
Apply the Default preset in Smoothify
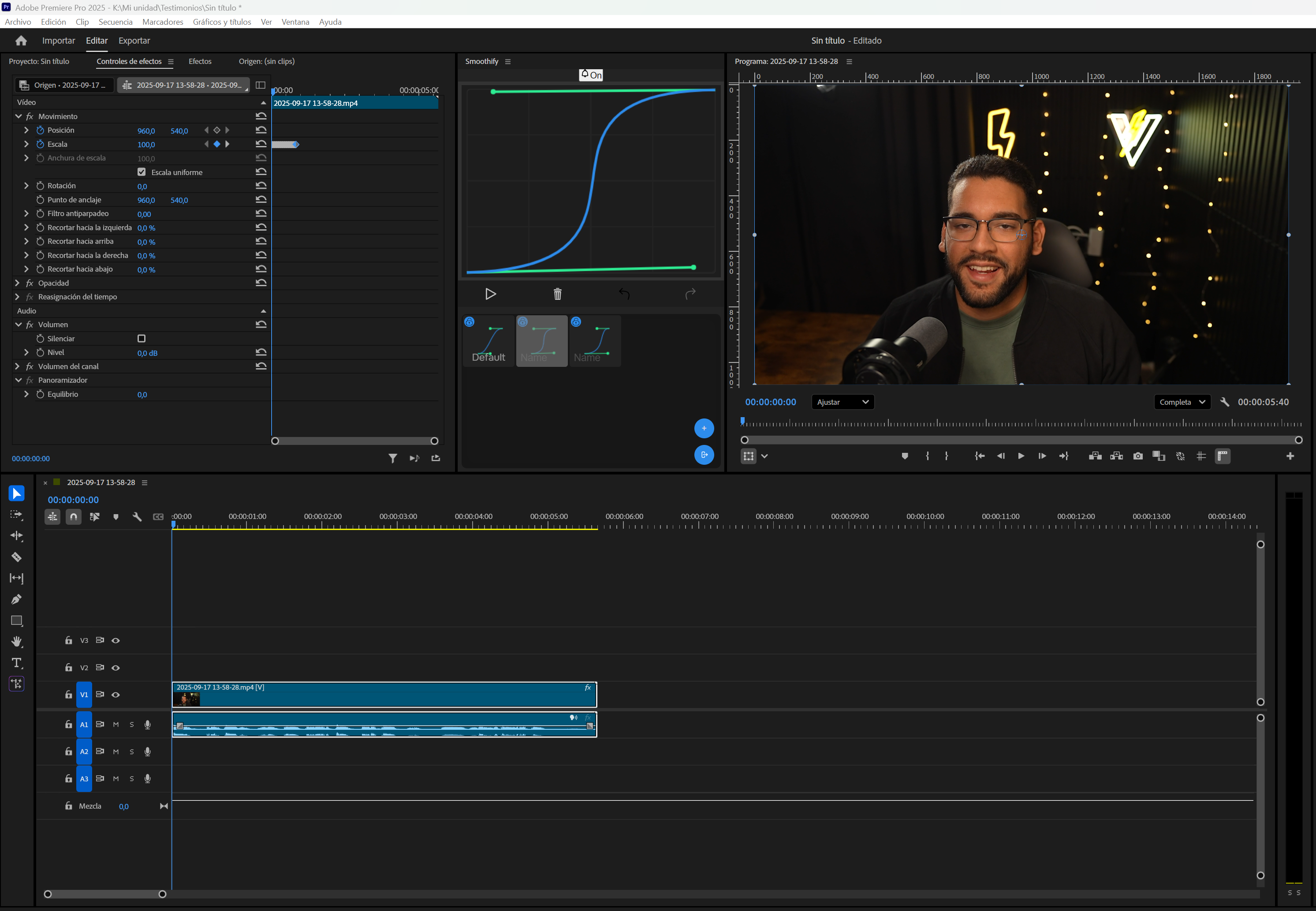pyautogui.click(x=488, y=341)
